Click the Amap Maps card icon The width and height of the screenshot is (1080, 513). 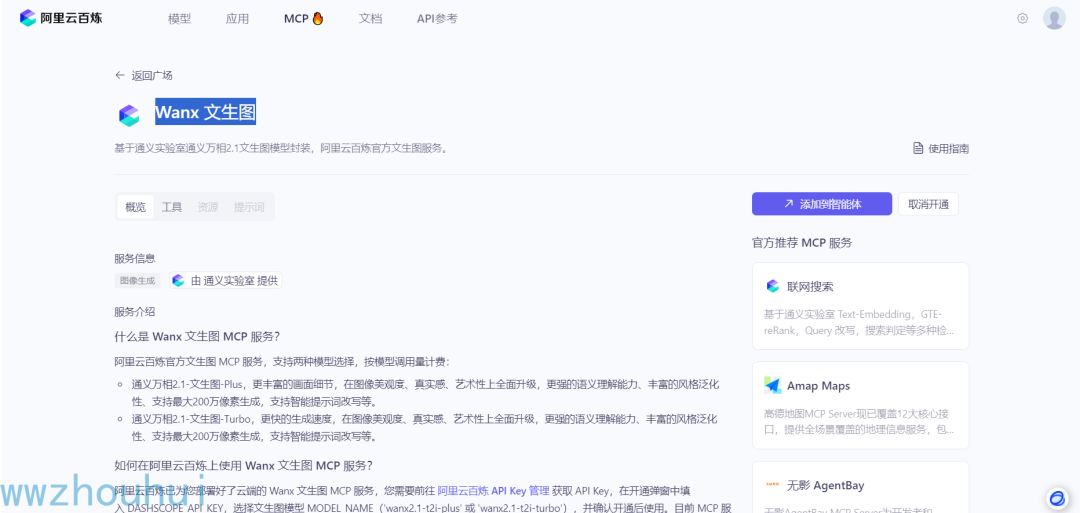coord(772,386)
